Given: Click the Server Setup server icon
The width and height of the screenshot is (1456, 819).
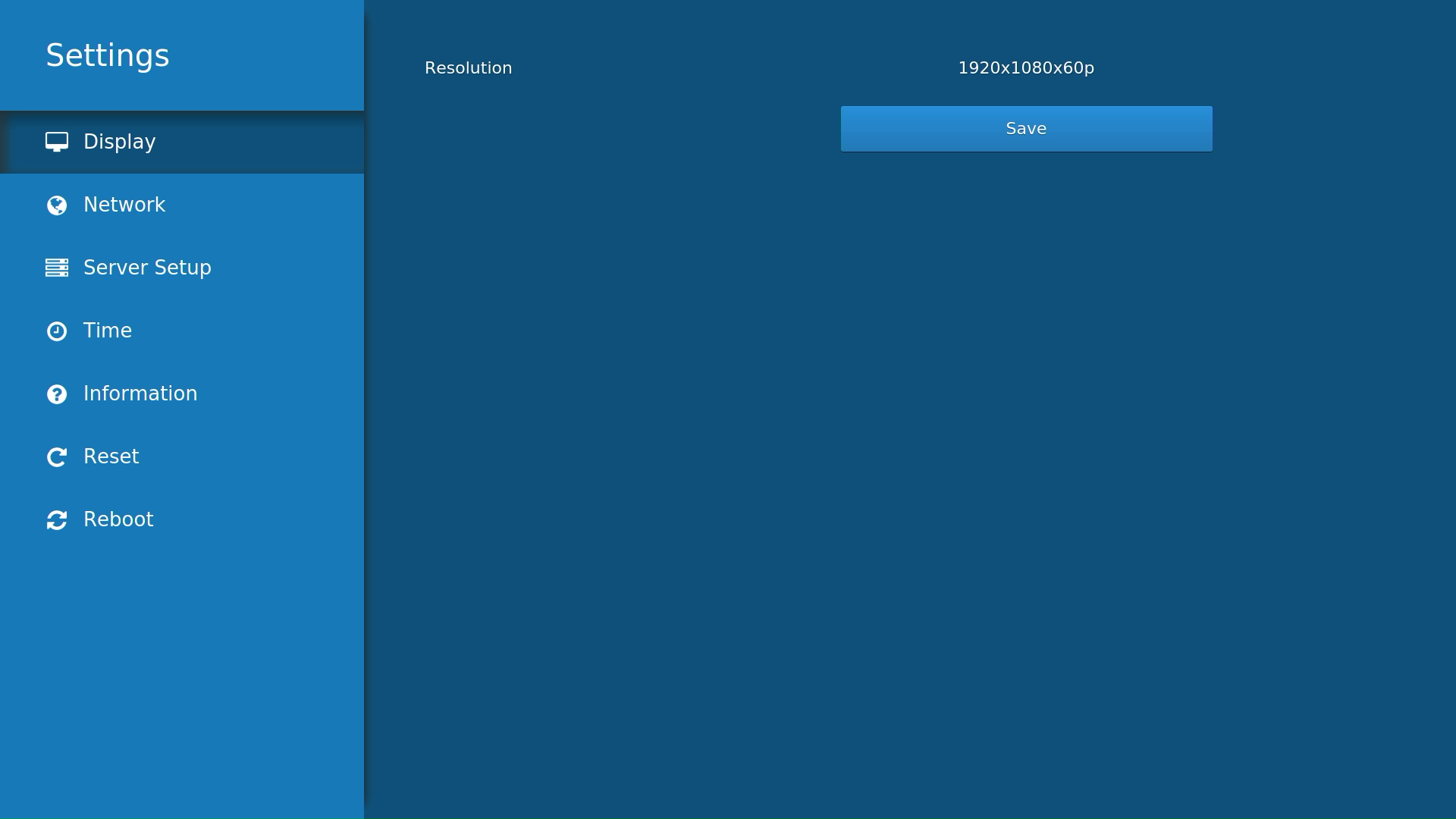Looking at the screenshot, I should click(58, 268).
